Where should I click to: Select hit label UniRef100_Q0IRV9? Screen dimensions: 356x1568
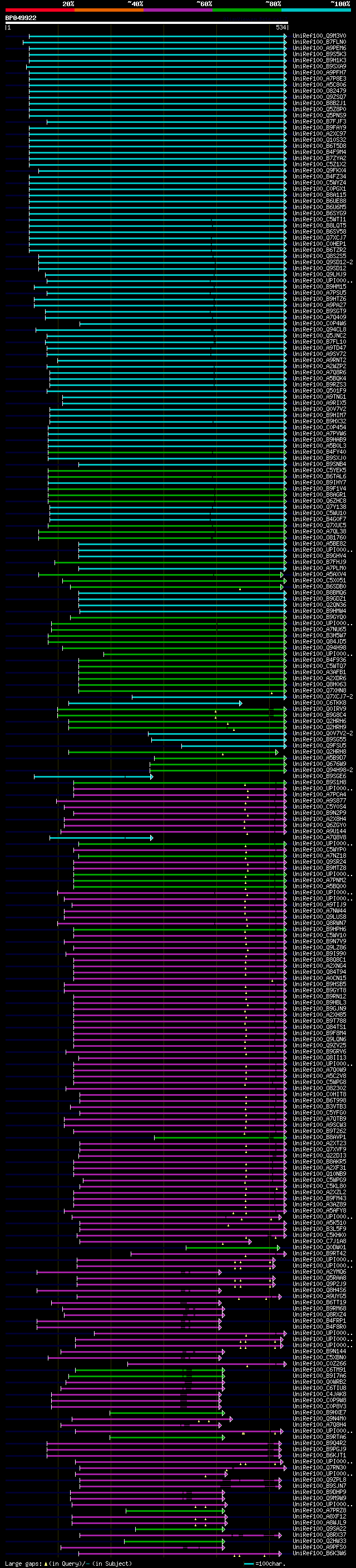[319, 709]
